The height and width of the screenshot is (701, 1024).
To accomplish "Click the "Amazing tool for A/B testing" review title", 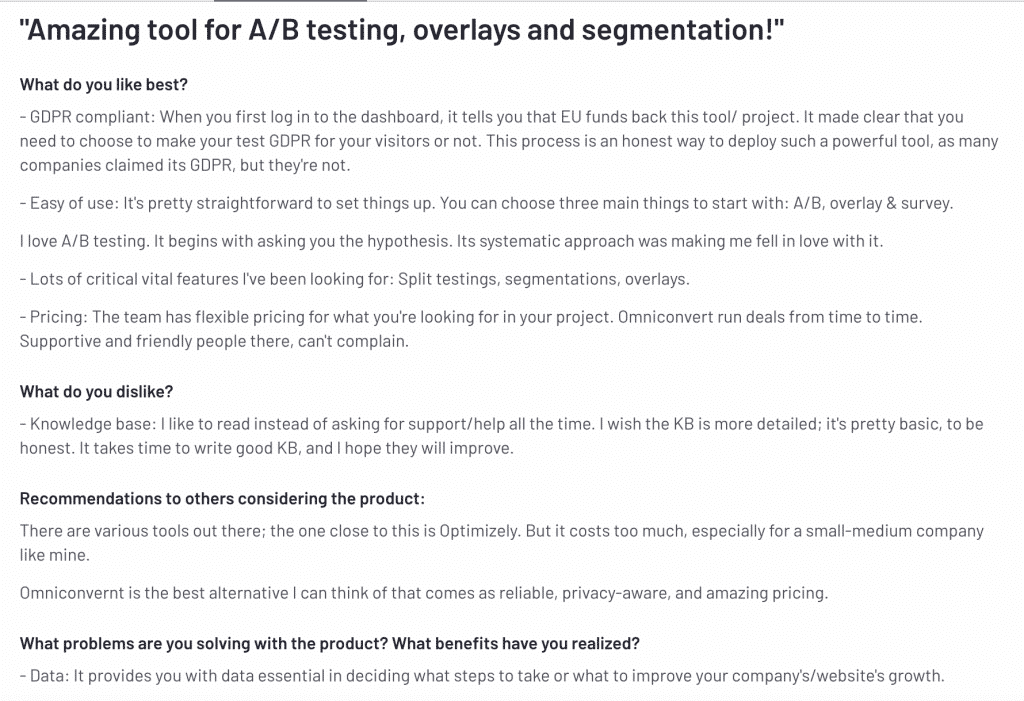I will click(401, 30).
